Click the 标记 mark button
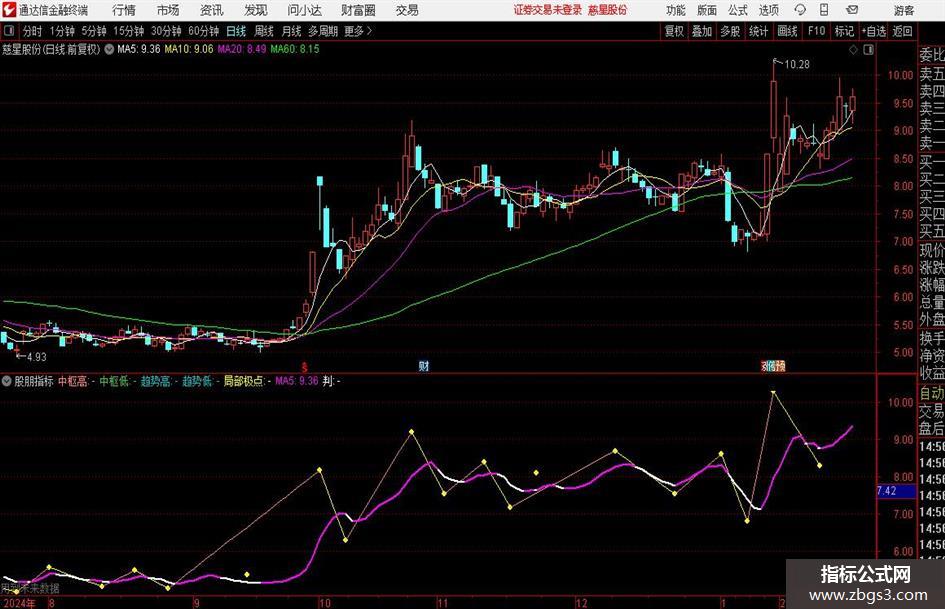This screenshot has width=945, height=609. (x=844, y=31)
